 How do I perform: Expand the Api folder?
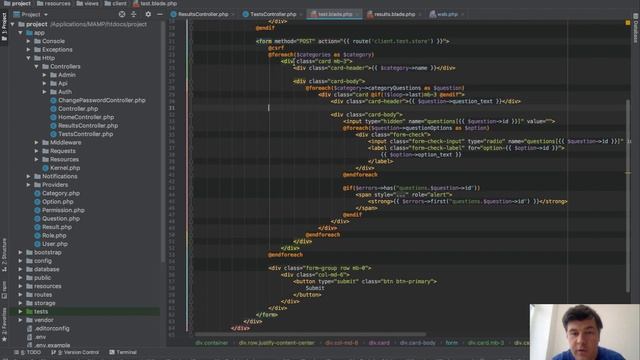(44, 83)
